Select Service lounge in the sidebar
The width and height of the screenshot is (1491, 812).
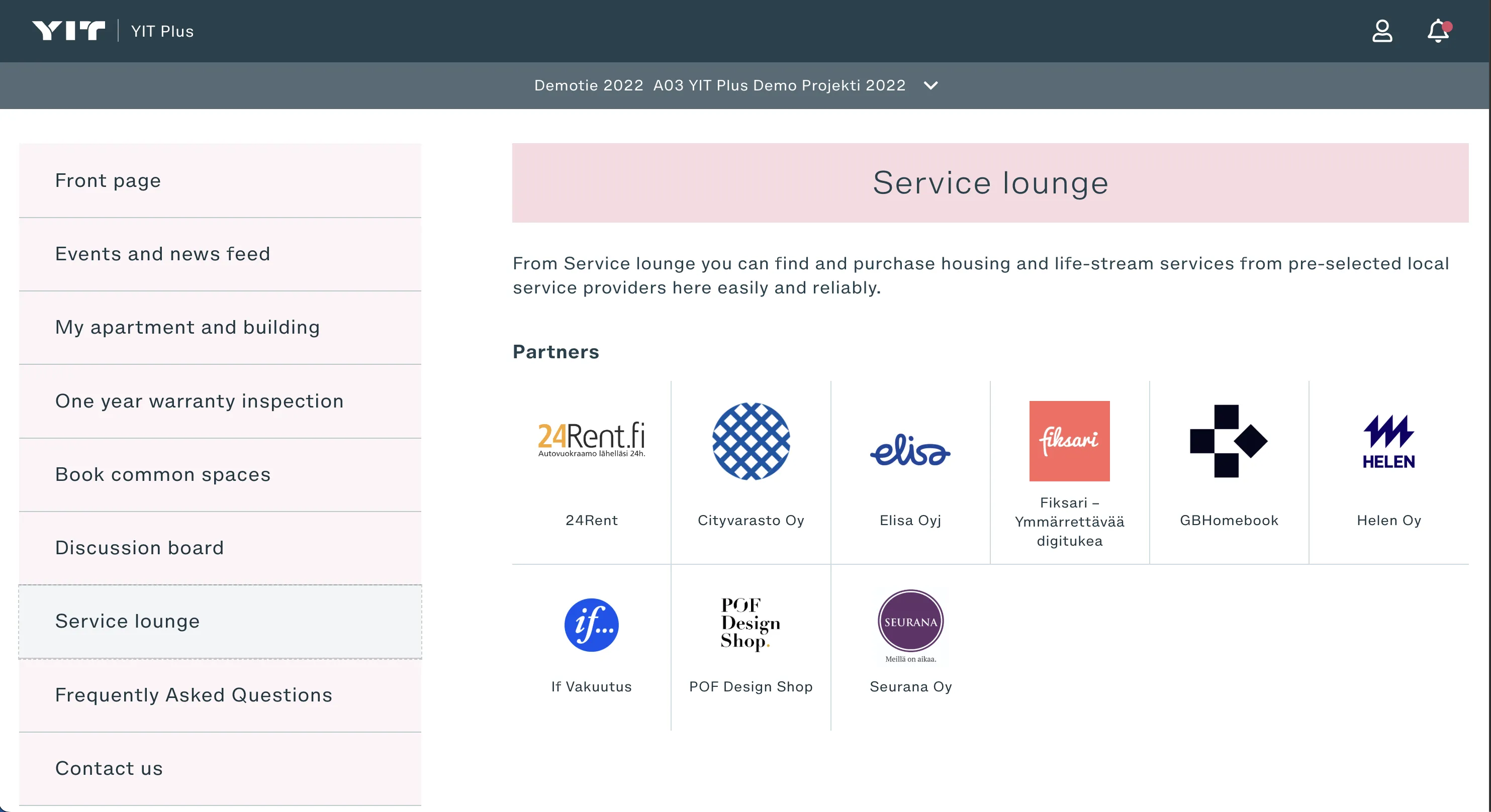pos(220,622)
